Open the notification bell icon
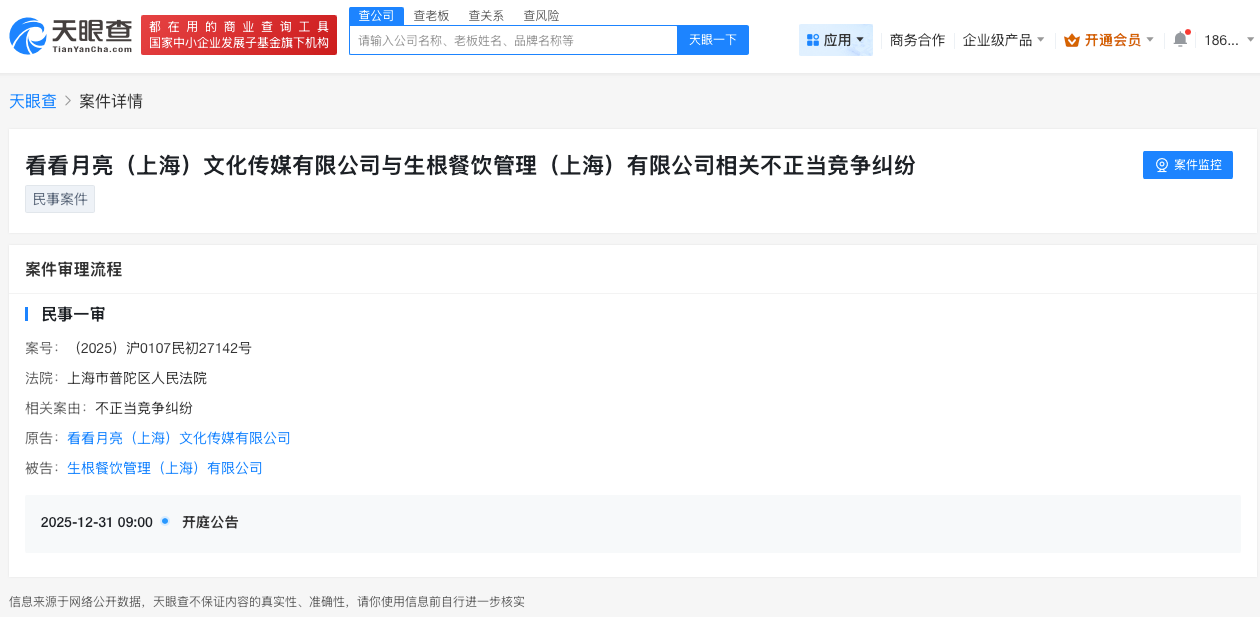Screen dimensions: 1260x617 pos(1179,38)
